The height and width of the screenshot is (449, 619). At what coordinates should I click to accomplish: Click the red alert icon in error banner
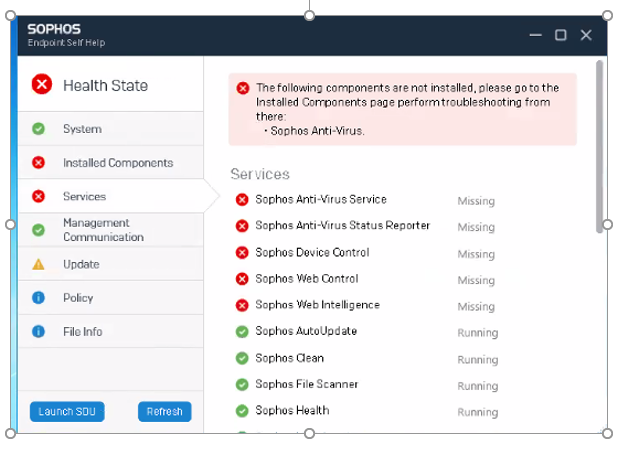(243, 88)
